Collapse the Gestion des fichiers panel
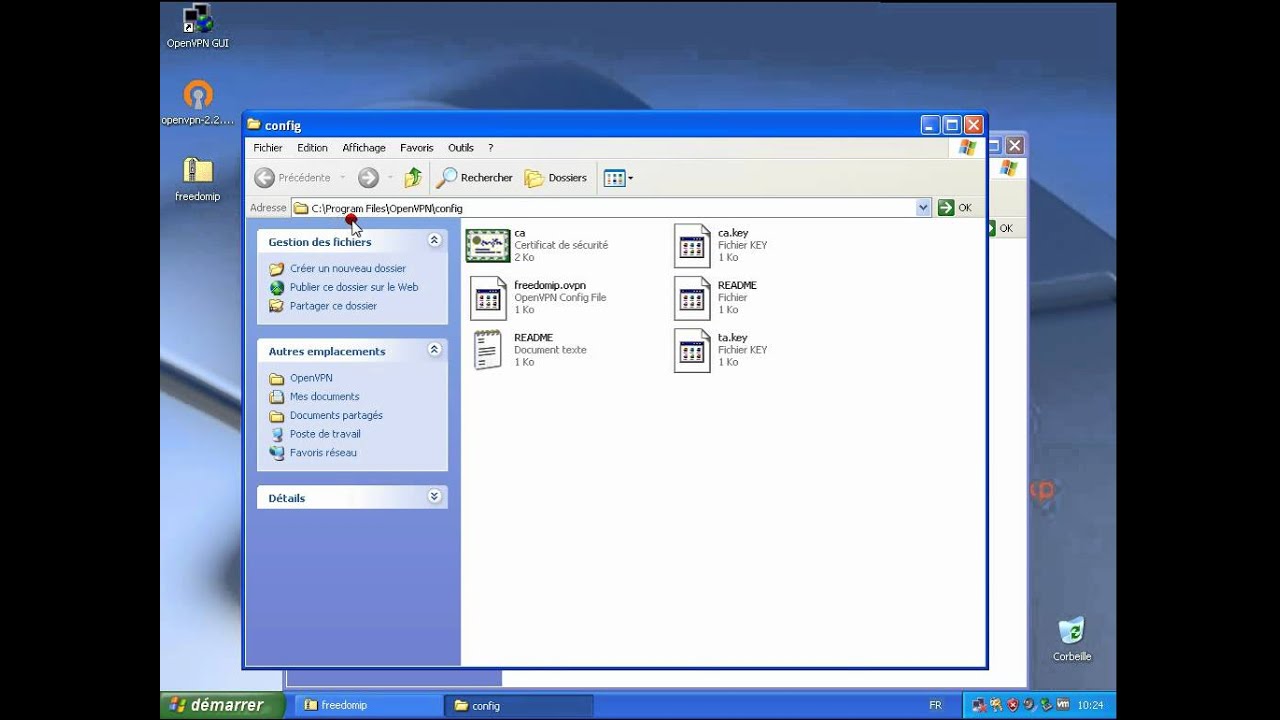The width and height of the screenshot is (1280, 720). pyautogui.click(x=434, y=241)
